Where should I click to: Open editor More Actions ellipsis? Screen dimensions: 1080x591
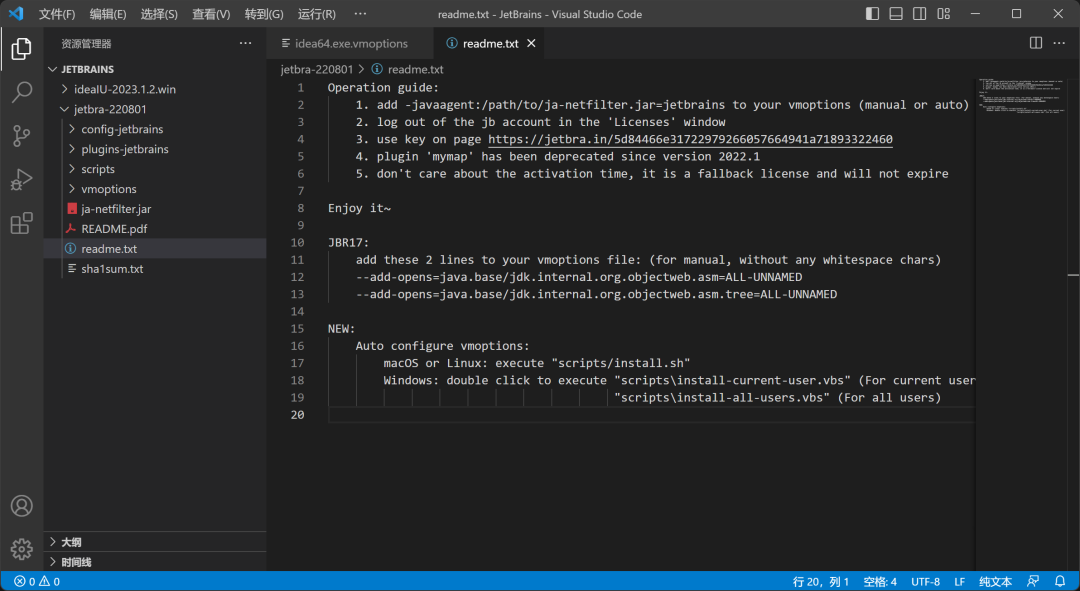(1059, 43)
